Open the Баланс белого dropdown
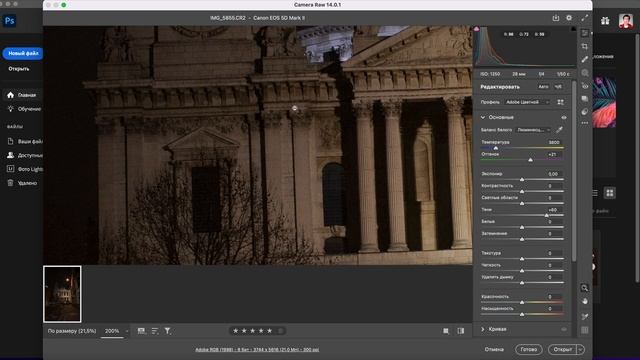This screenshot has width=640, height=360. click(x=533, y=130)
